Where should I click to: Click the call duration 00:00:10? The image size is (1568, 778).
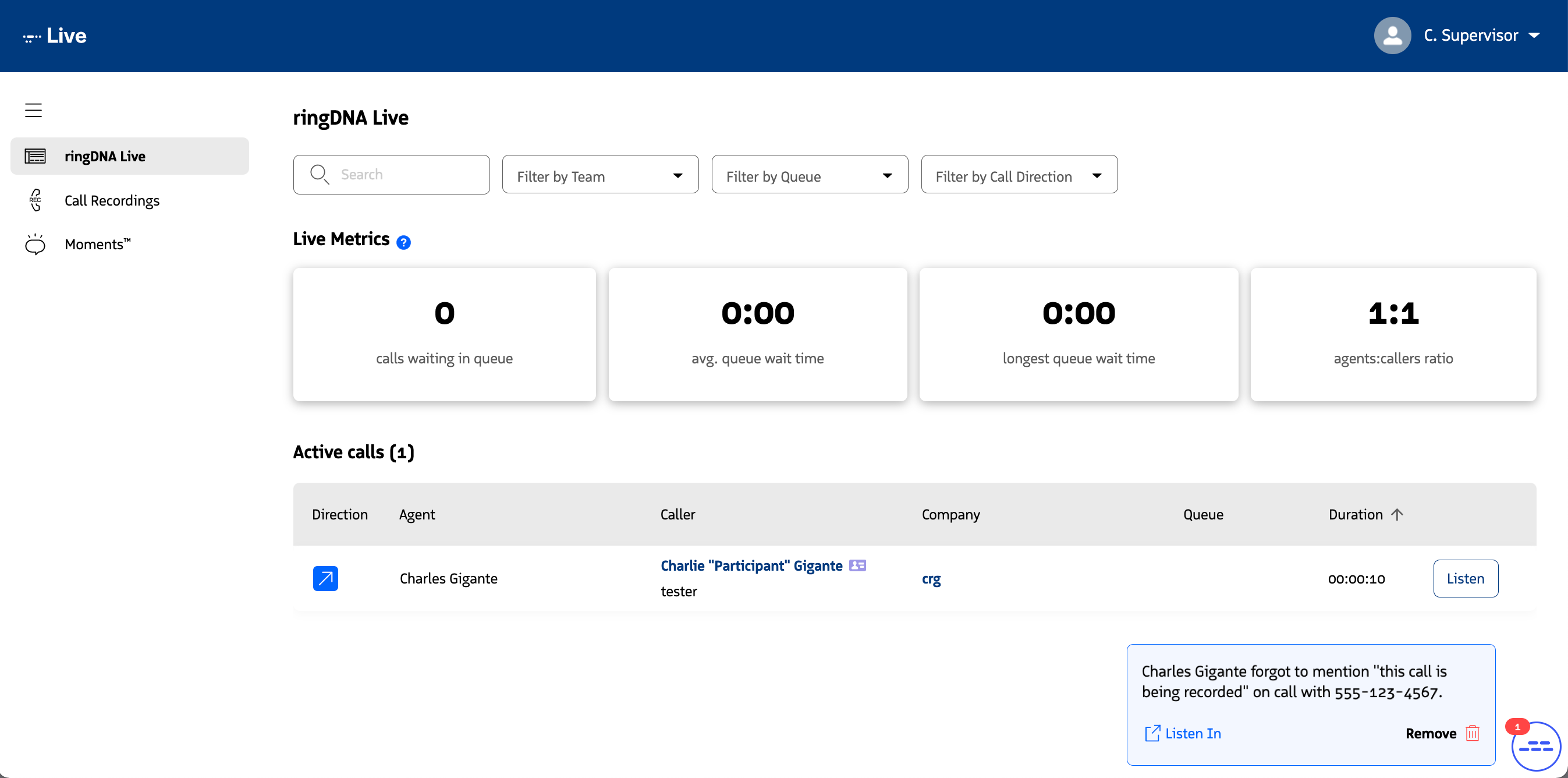click(x=1356, y=579)
